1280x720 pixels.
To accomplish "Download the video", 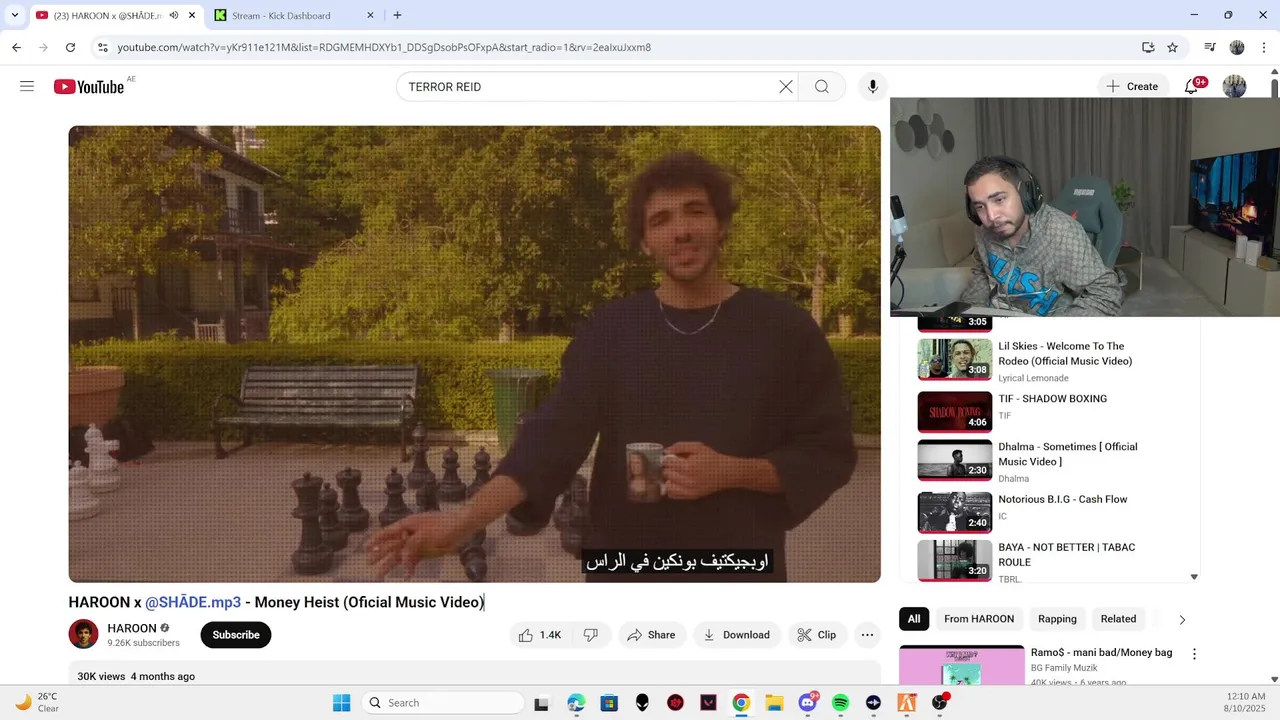I will pyautogui.click(x=737, y=635).
